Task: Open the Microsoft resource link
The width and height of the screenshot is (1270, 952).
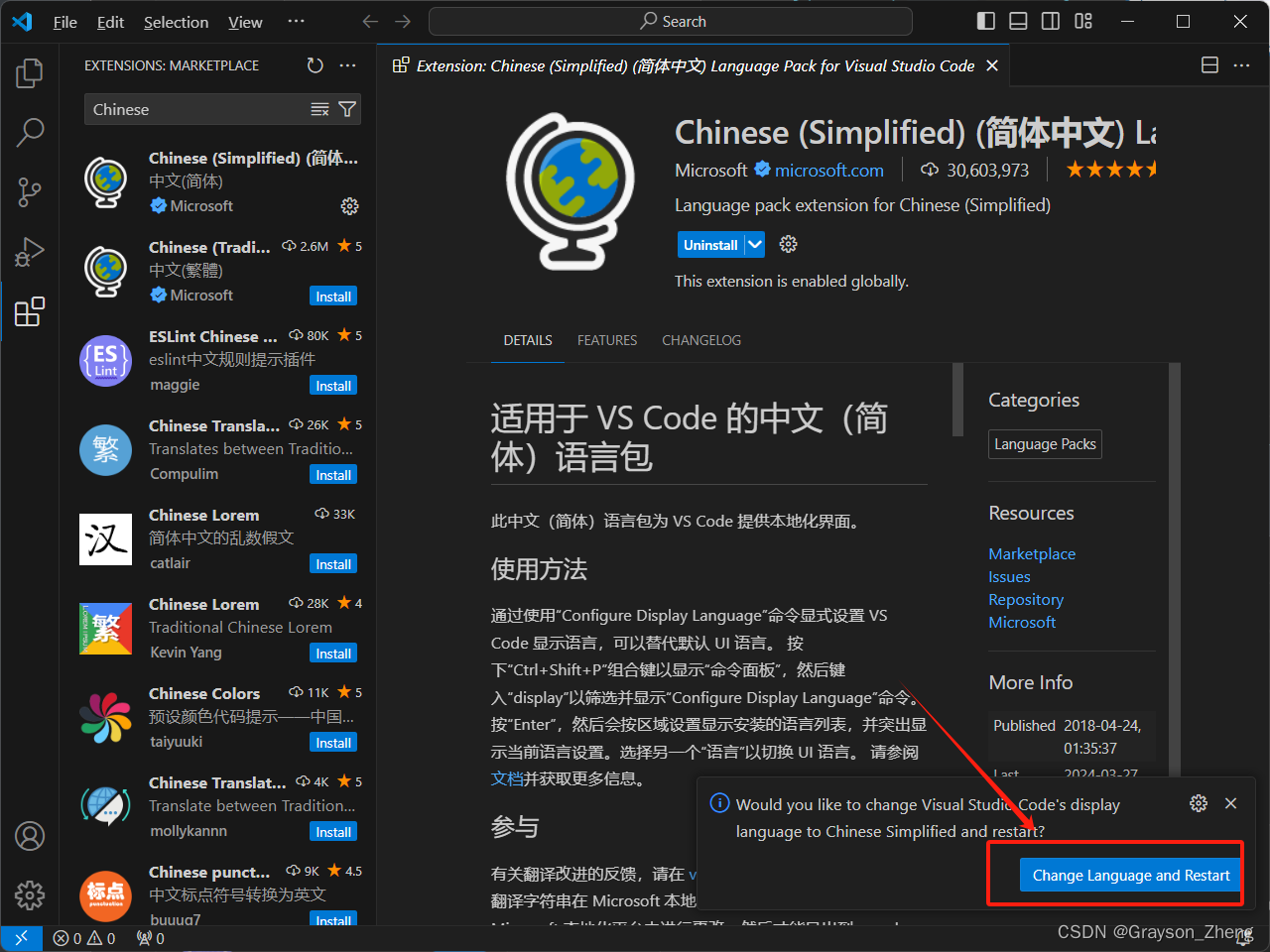Action: [x=1022, y=622]
